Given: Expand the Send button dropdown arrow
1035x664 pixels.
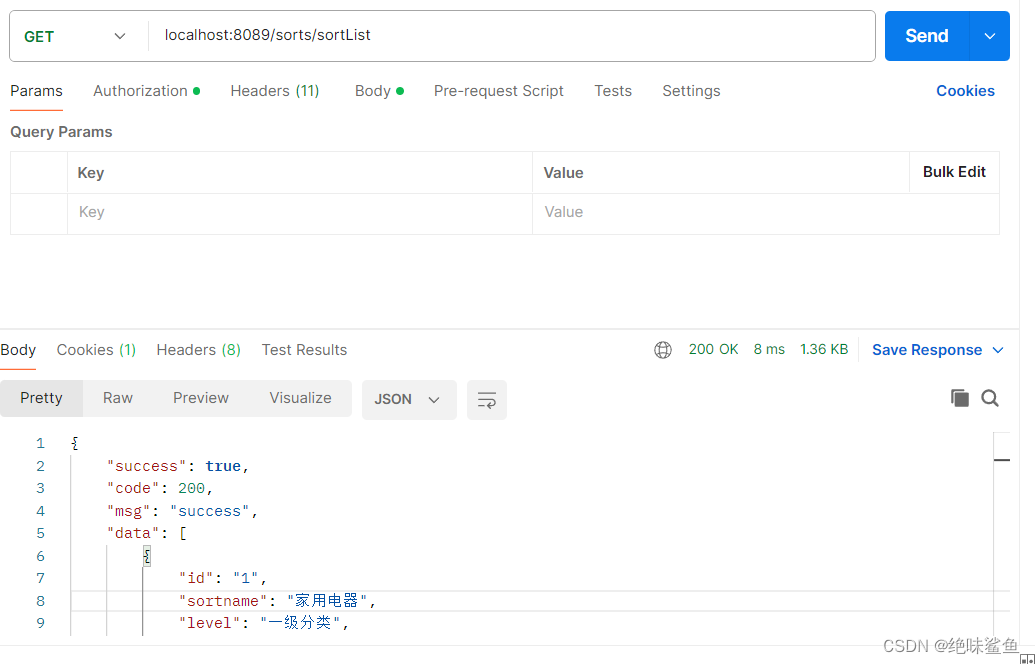Looking at the screenshot, I should tap(990, 35).
